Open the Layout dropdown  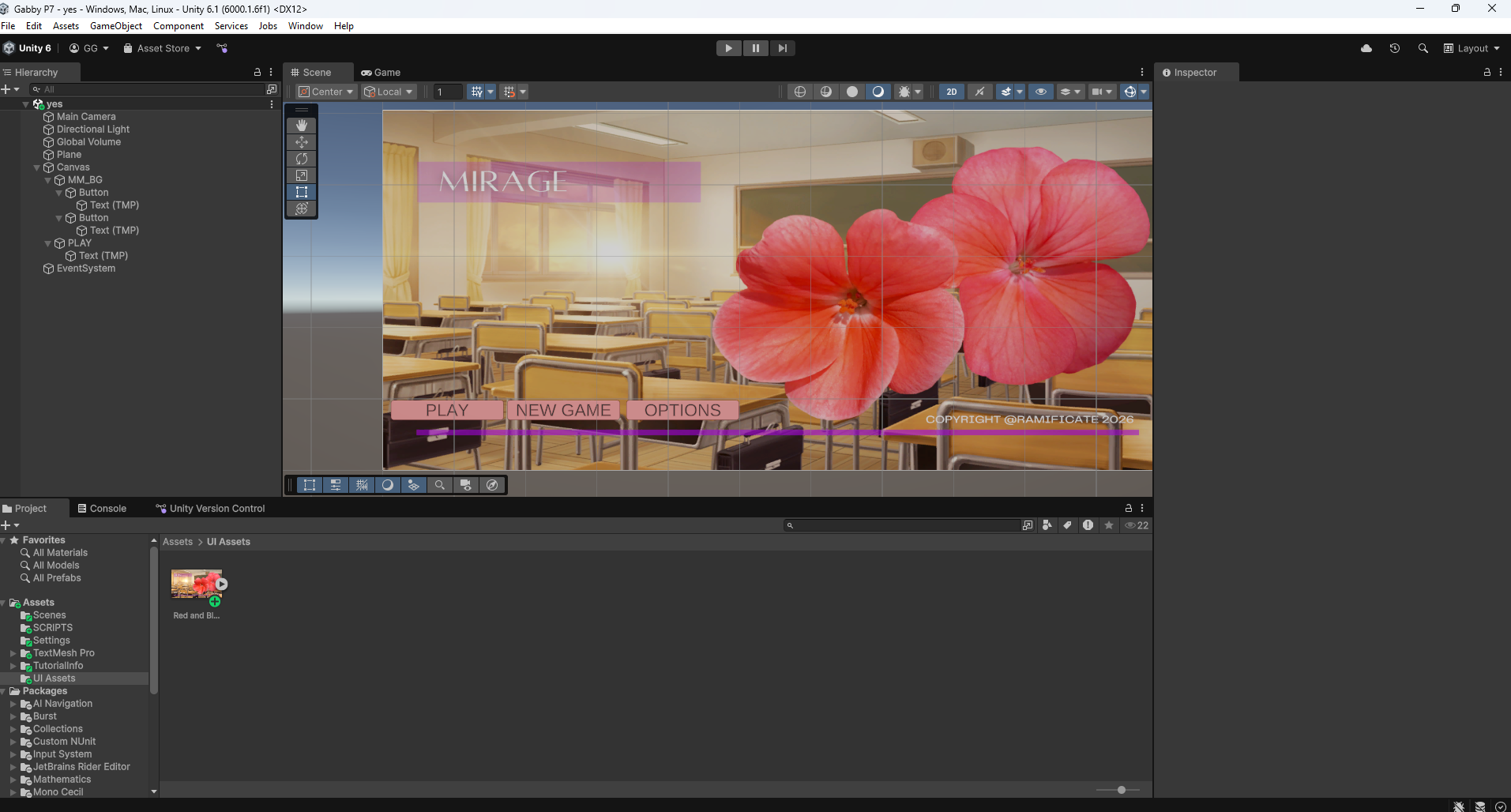click(1472, 48)
